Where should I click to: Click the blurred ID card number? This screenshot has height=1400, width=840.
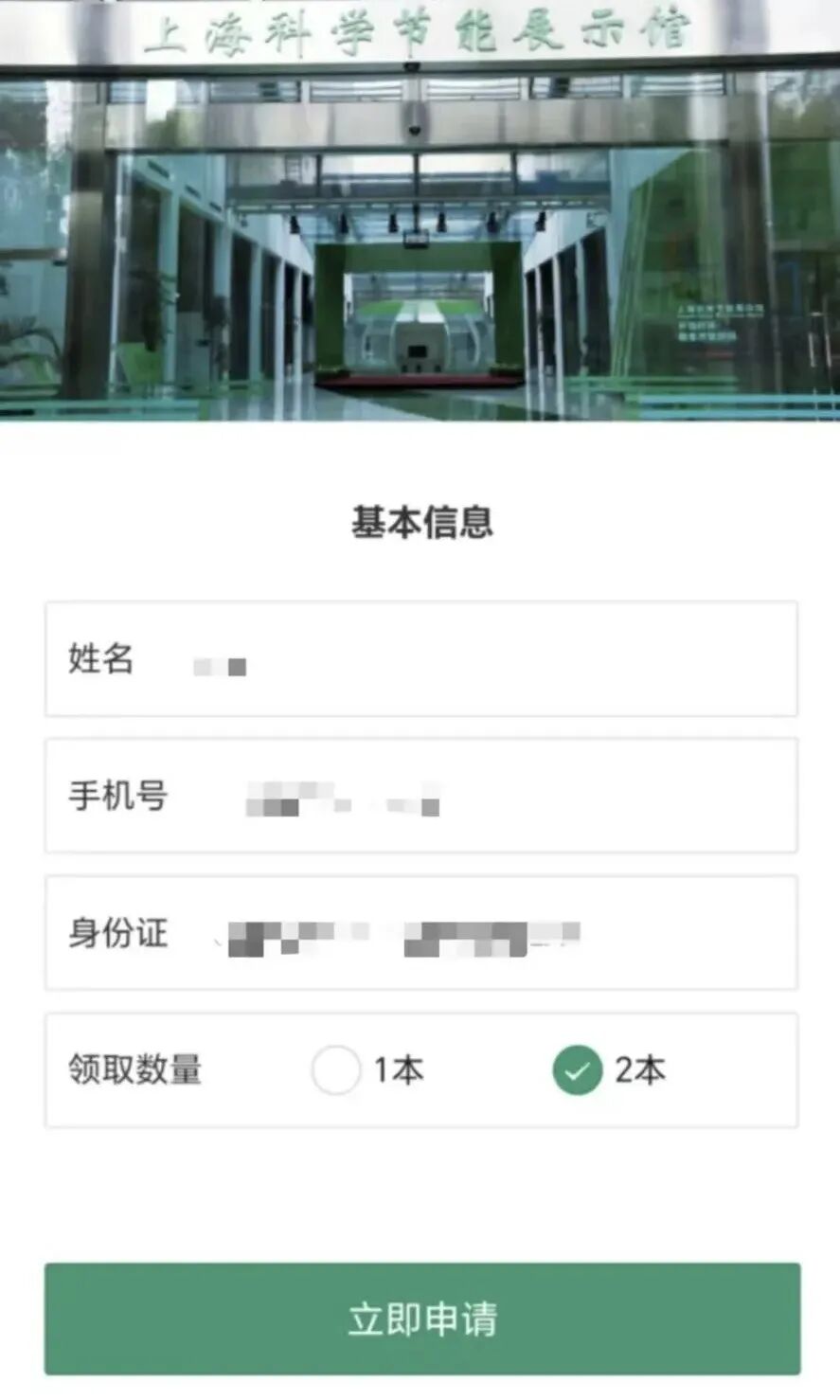tap(403, 937)
